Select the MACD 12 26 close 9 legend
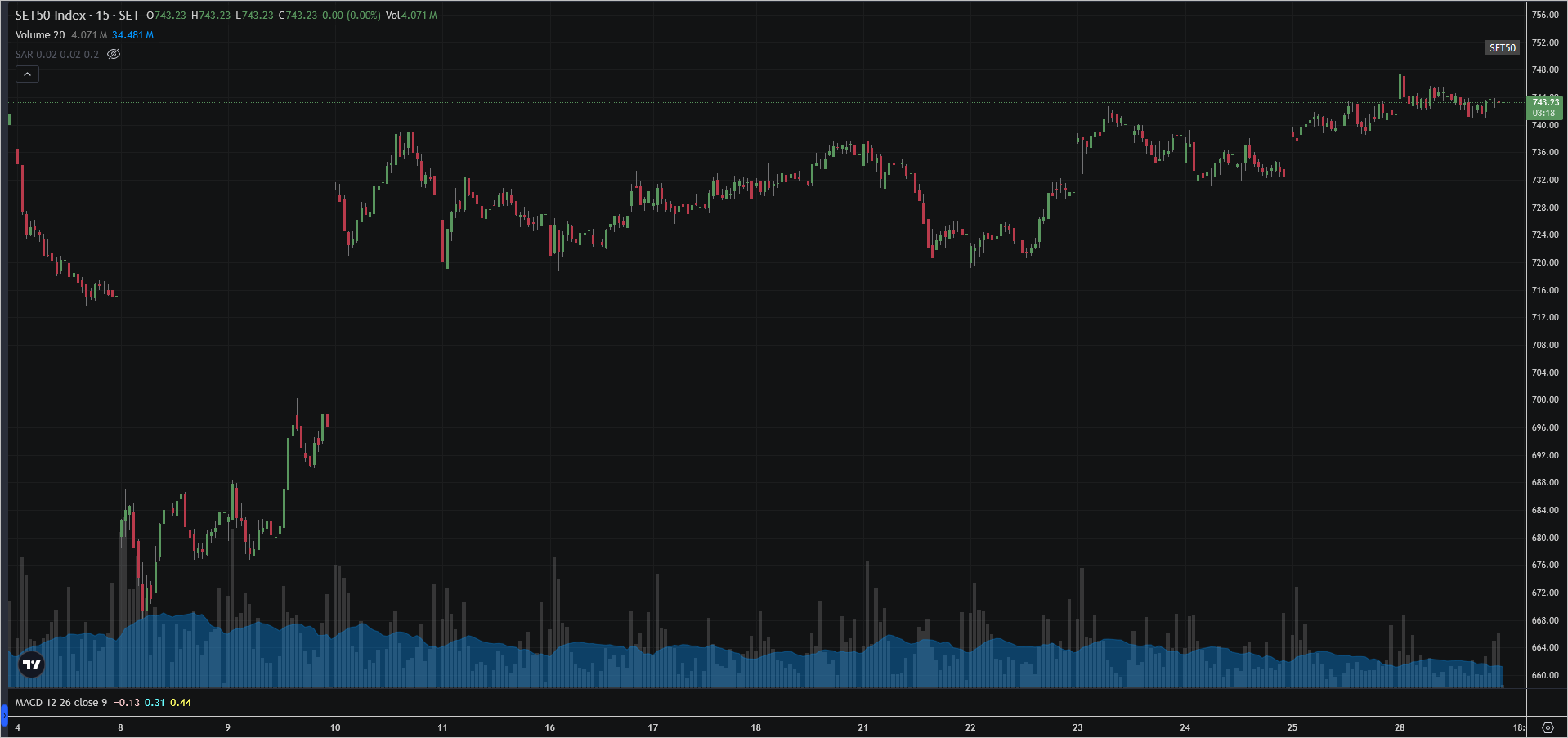Viewport: 1568px width, 738px height. tap(61, 703)
